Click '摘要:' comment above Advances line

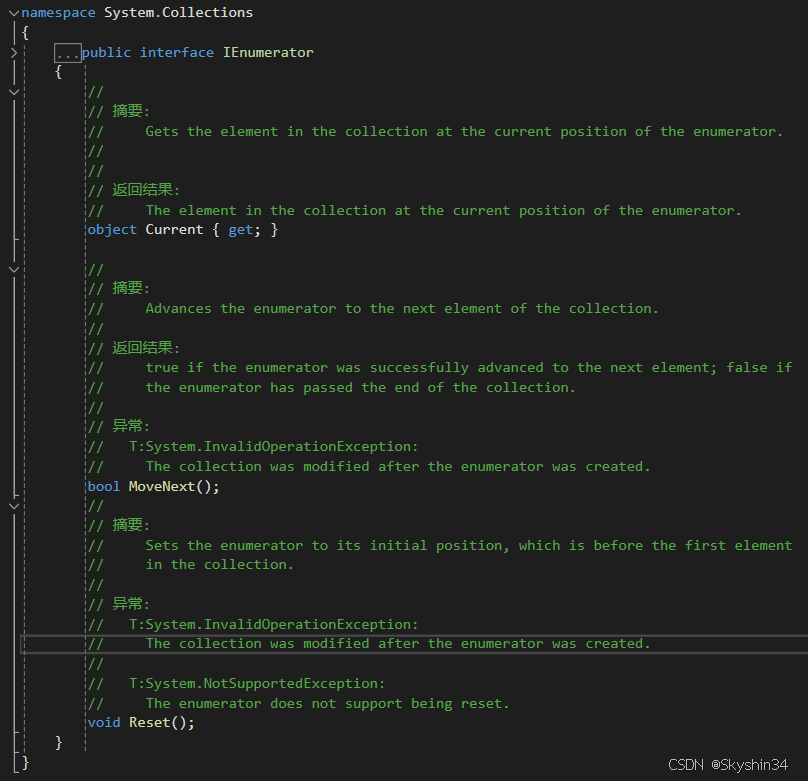tap(131, 288)
